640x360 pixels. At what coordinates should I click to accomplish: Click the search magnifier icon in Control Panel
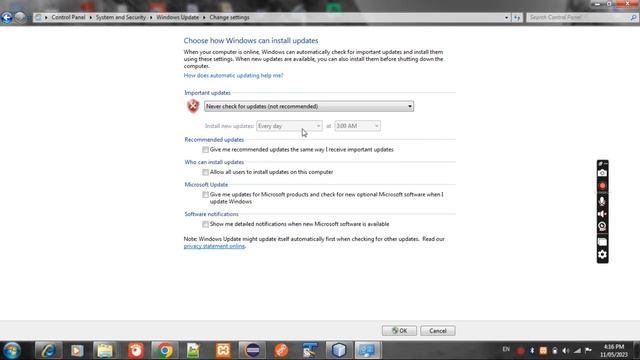[x=633, y=18]
